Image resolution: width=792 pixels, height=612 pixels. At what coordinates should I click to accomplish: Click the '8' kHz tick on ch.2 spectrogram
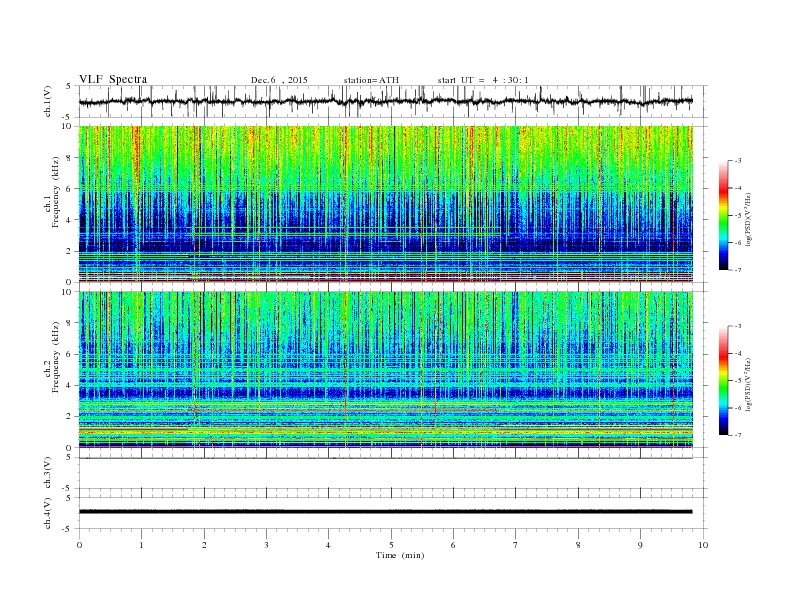point(70,323)
